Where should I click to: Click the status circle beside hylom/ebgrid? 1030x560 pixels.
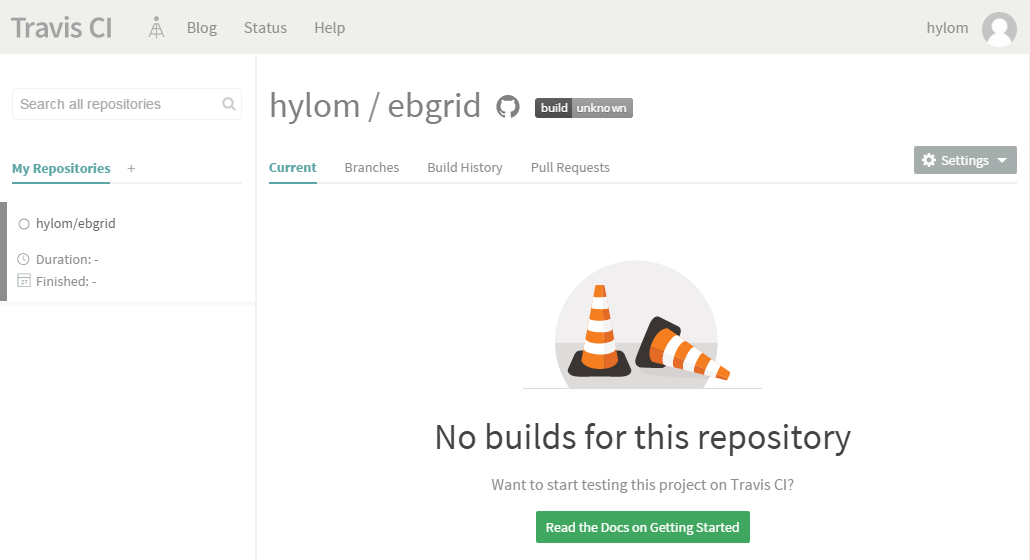24,224
